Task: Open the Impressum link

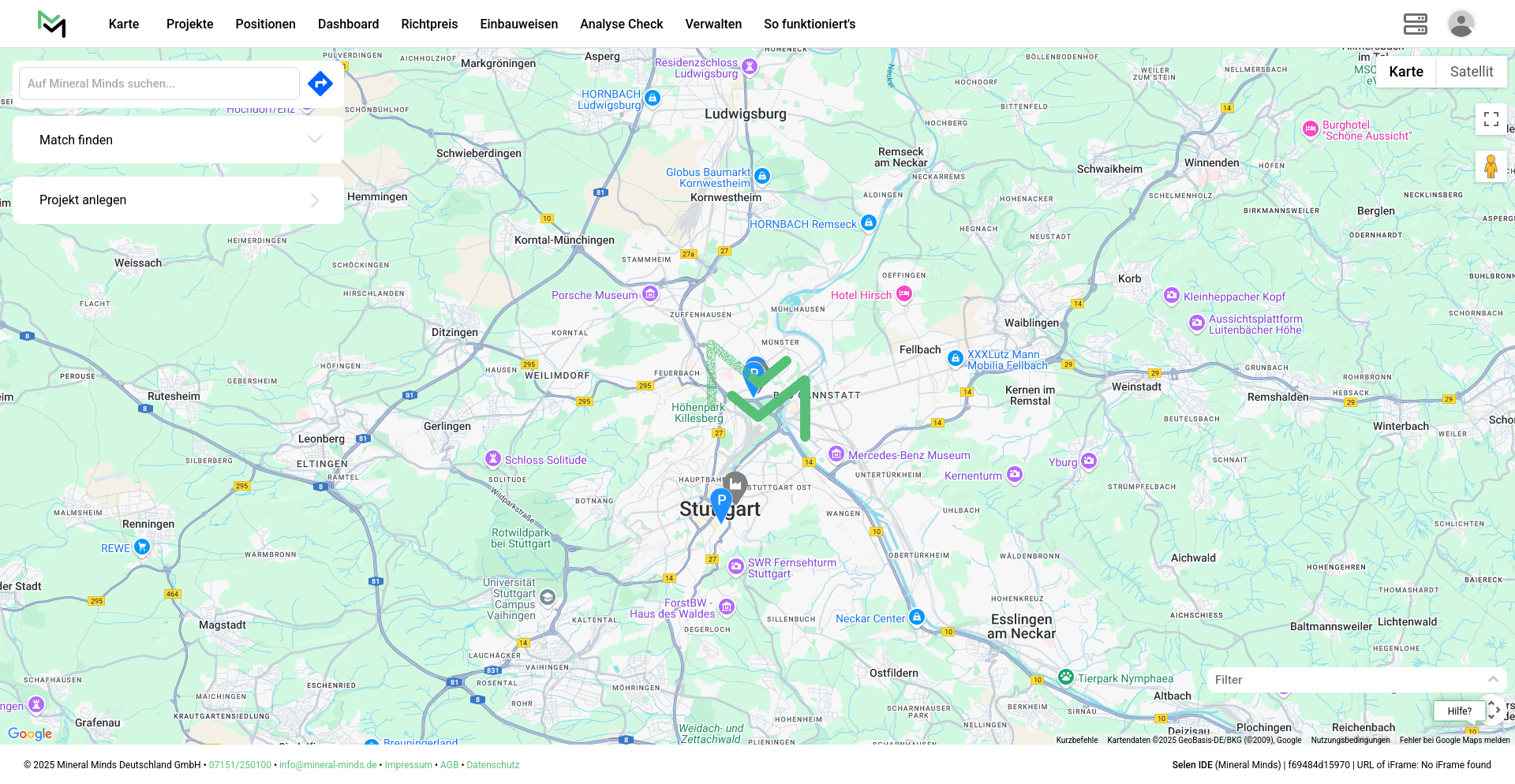Action: point(408,765)
